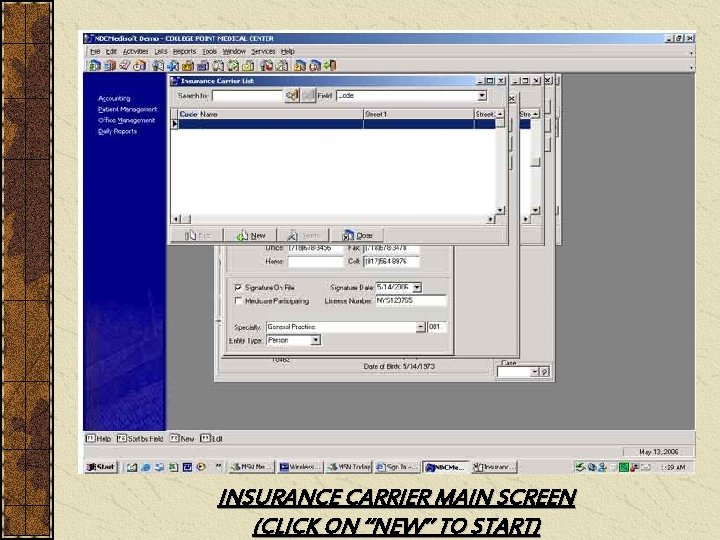Open Address List pale yellow toolbar icon
This screenshot has height=540, width=720.
[248, 66]
